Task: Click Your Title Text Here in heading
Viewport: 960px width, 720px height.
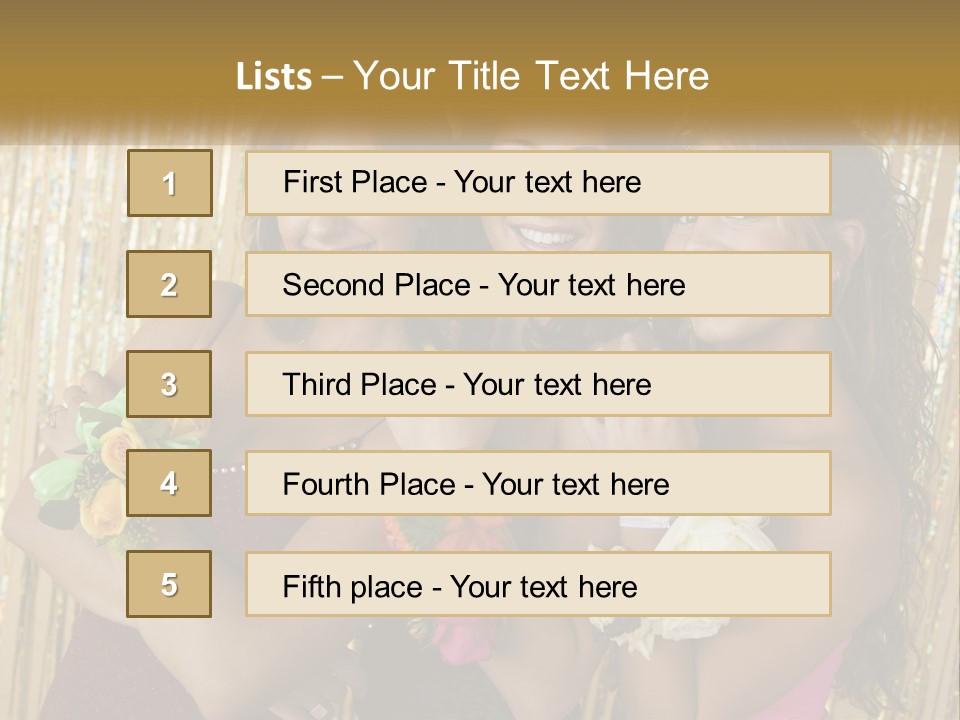Action: point(531,76)
